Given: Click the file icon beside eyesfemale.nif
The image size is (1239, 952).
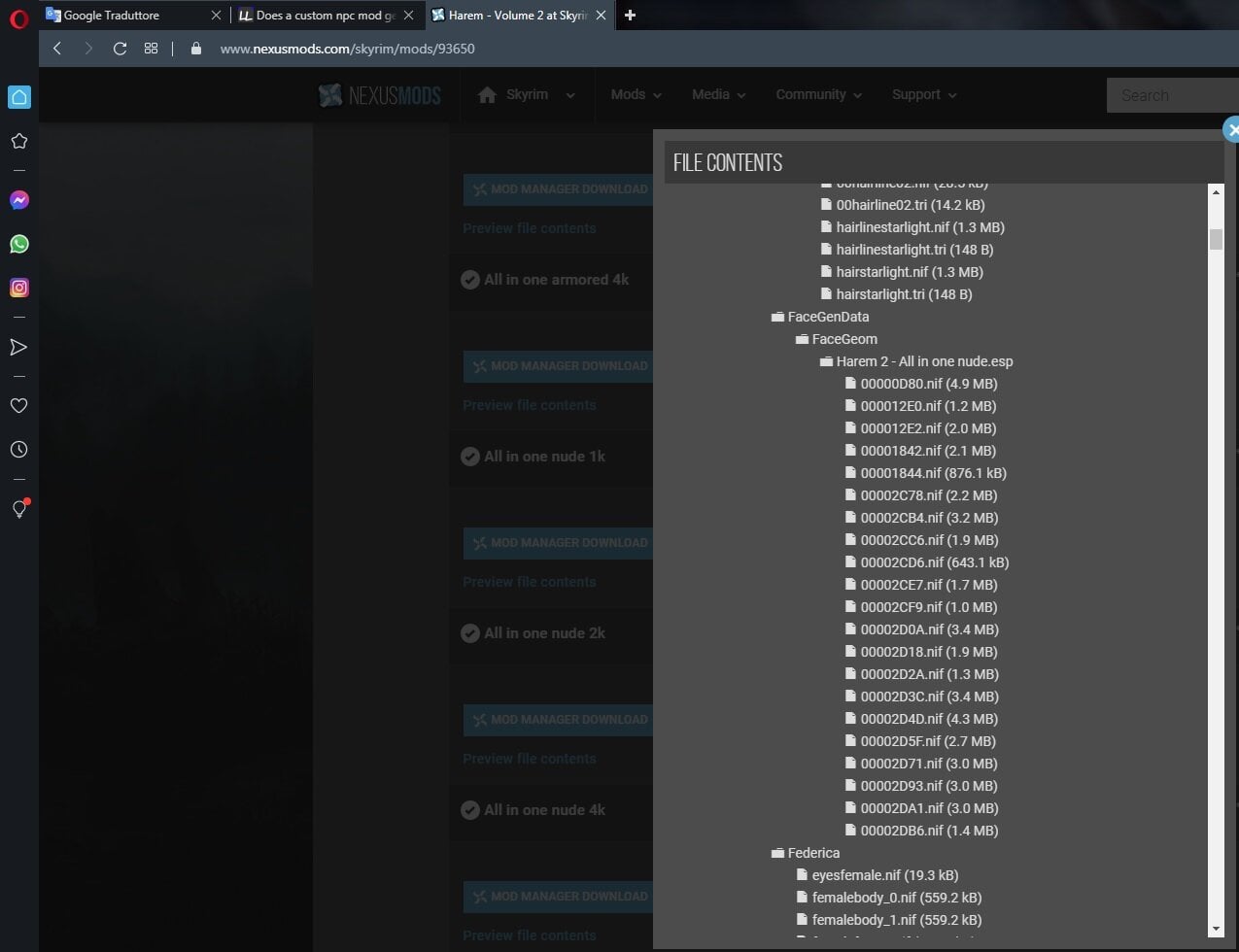Looking at the screenshot, I should (x=802, y=875).
